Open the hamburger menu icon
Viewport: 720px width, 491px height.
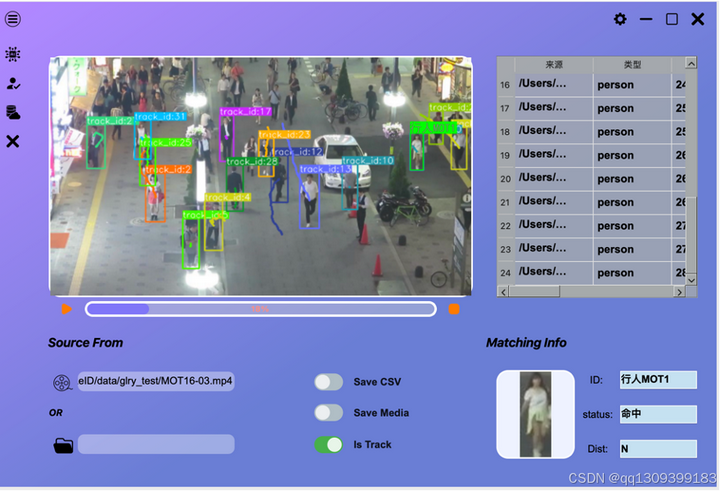(x=13, y=19)
